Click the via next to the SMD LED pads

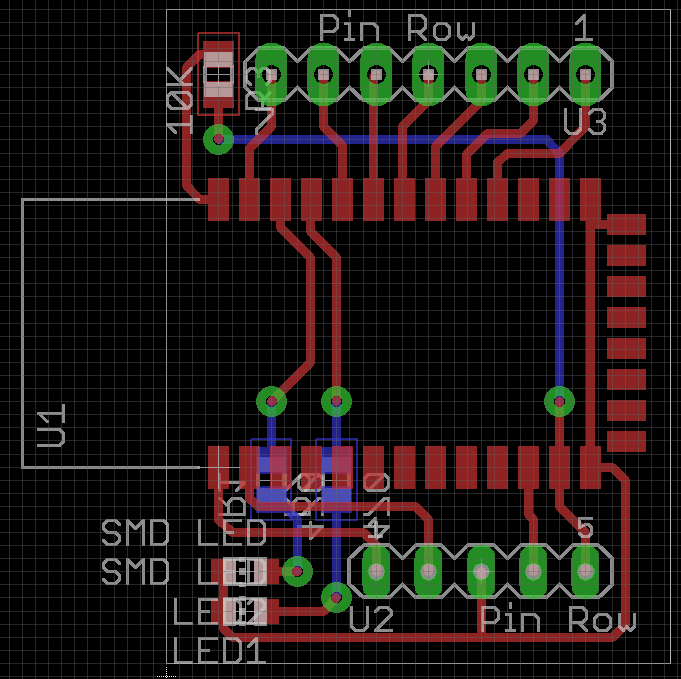297,571
